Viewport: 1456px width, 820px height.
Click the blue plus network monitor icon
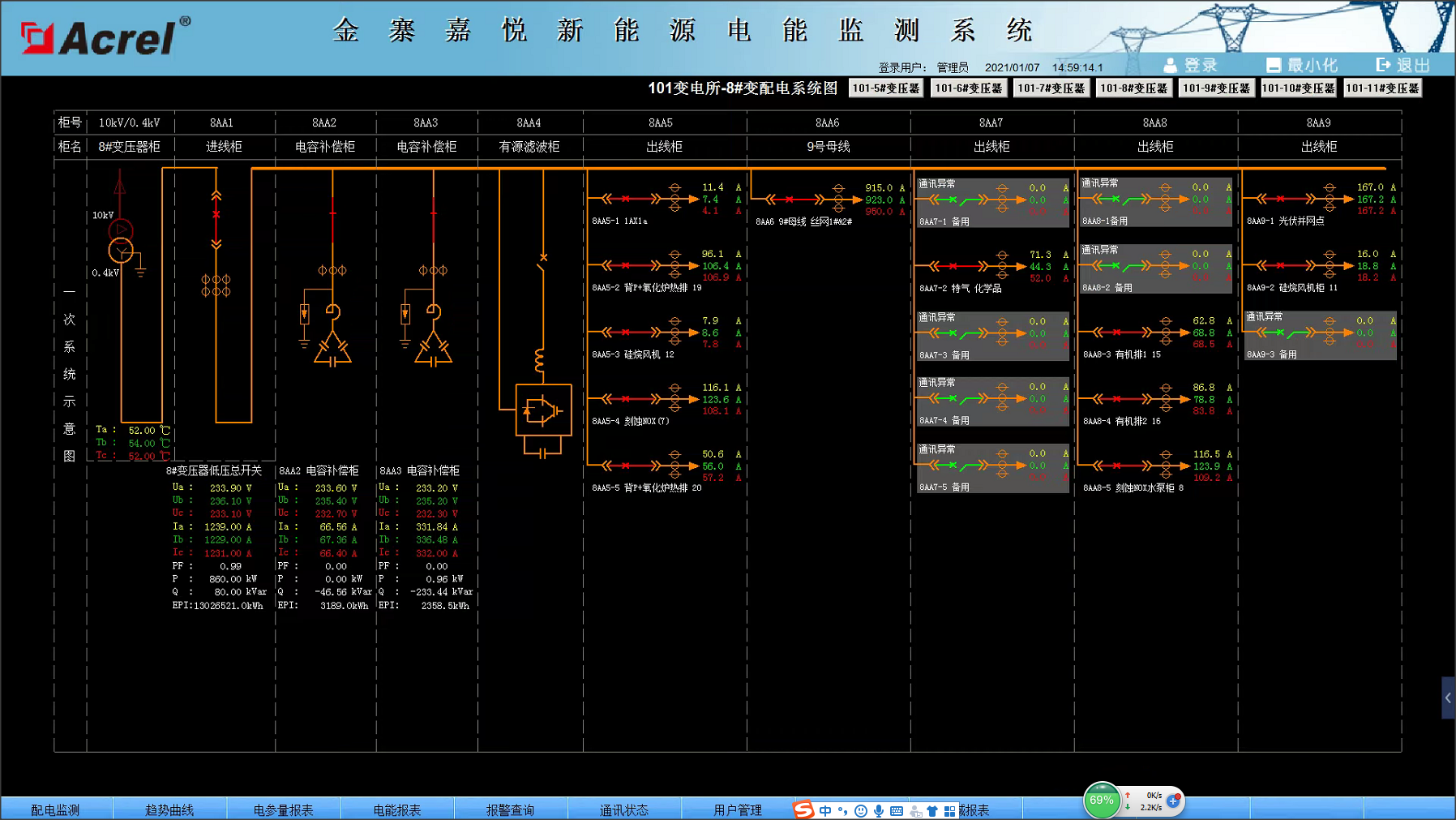1173,801
